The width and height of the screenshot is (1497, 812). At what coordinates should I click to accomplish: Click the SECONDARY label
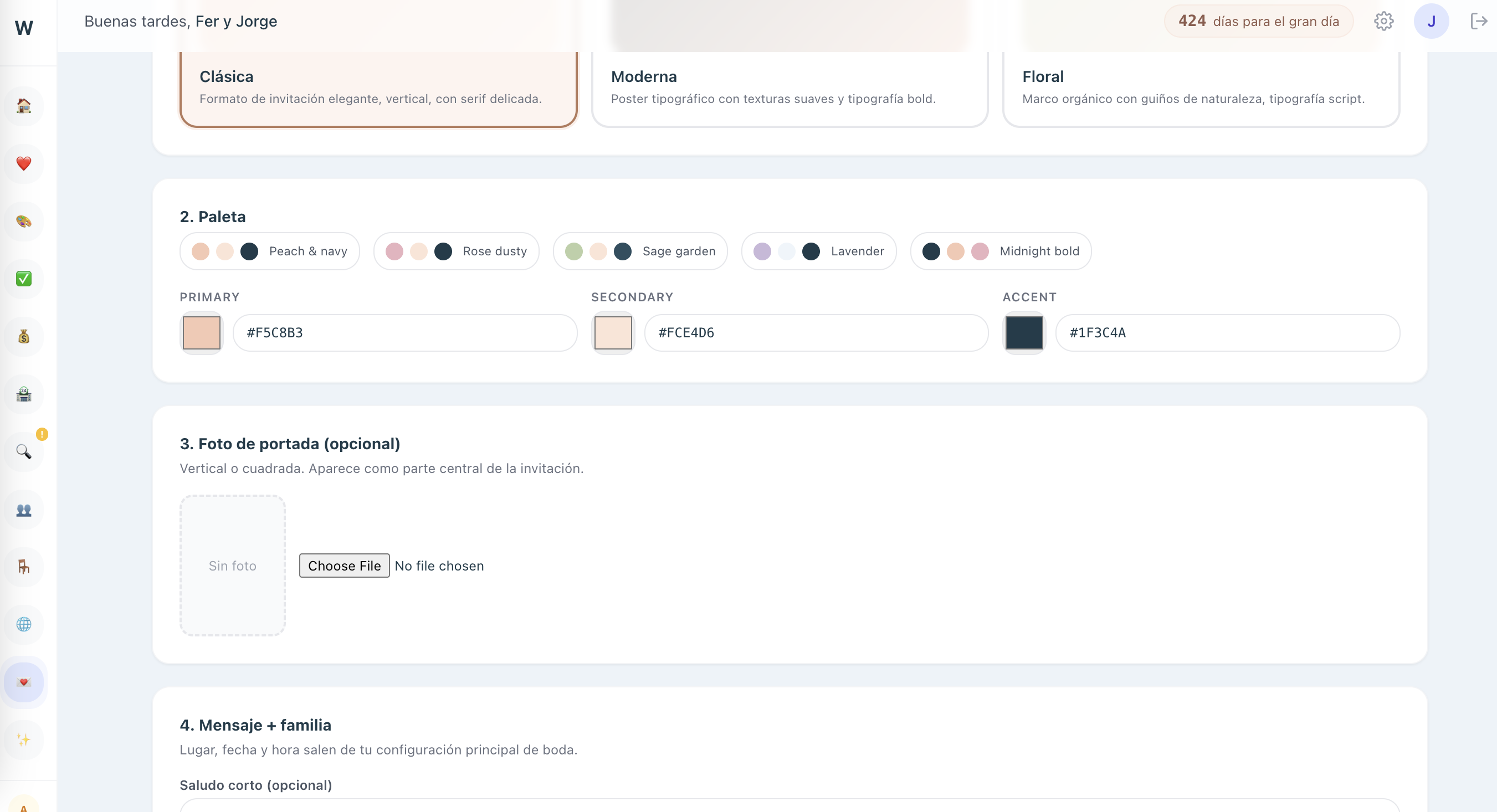pos(632,297)
